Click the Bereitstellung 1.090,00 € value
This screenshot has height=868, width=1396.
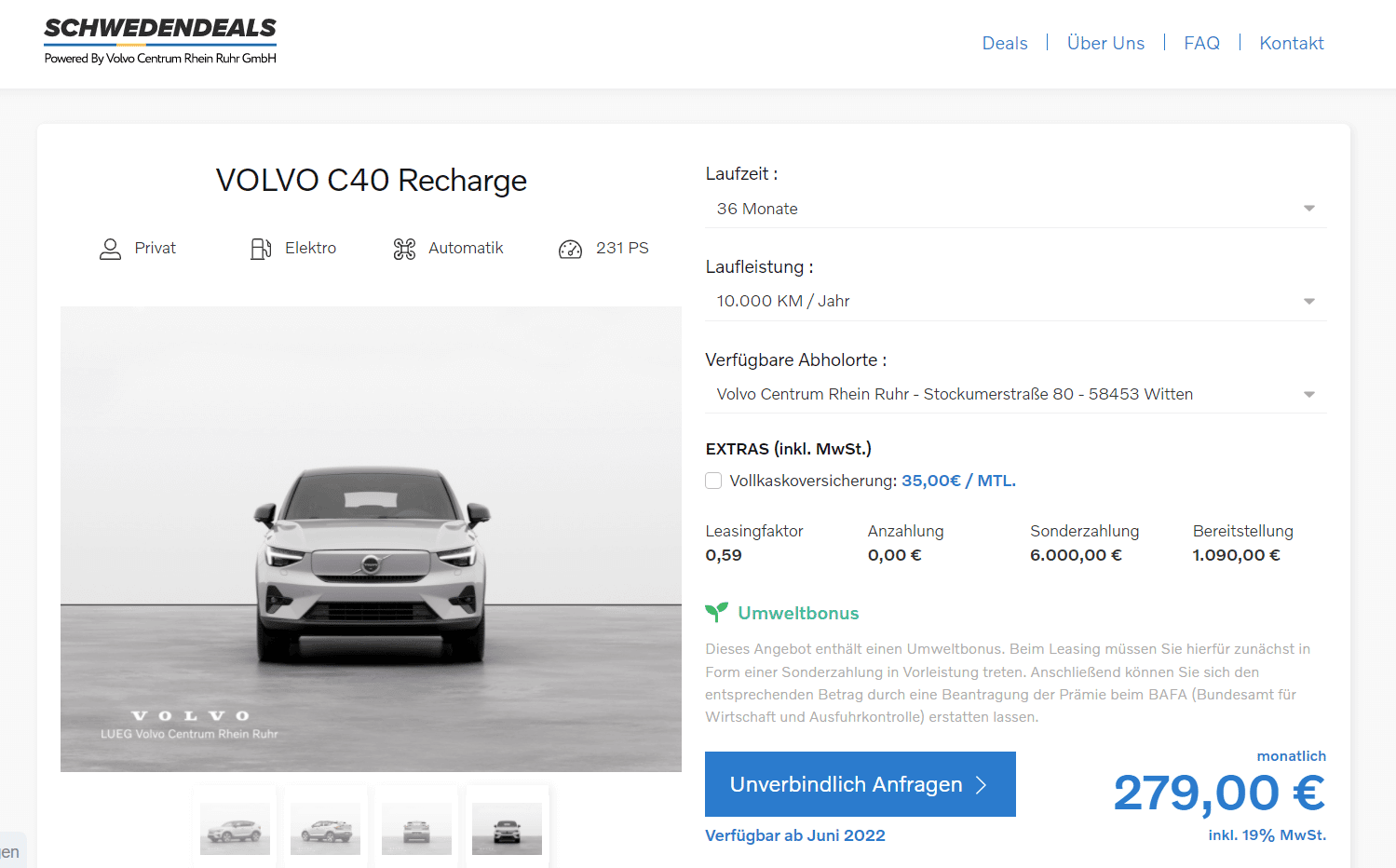tap(1236, 555)
